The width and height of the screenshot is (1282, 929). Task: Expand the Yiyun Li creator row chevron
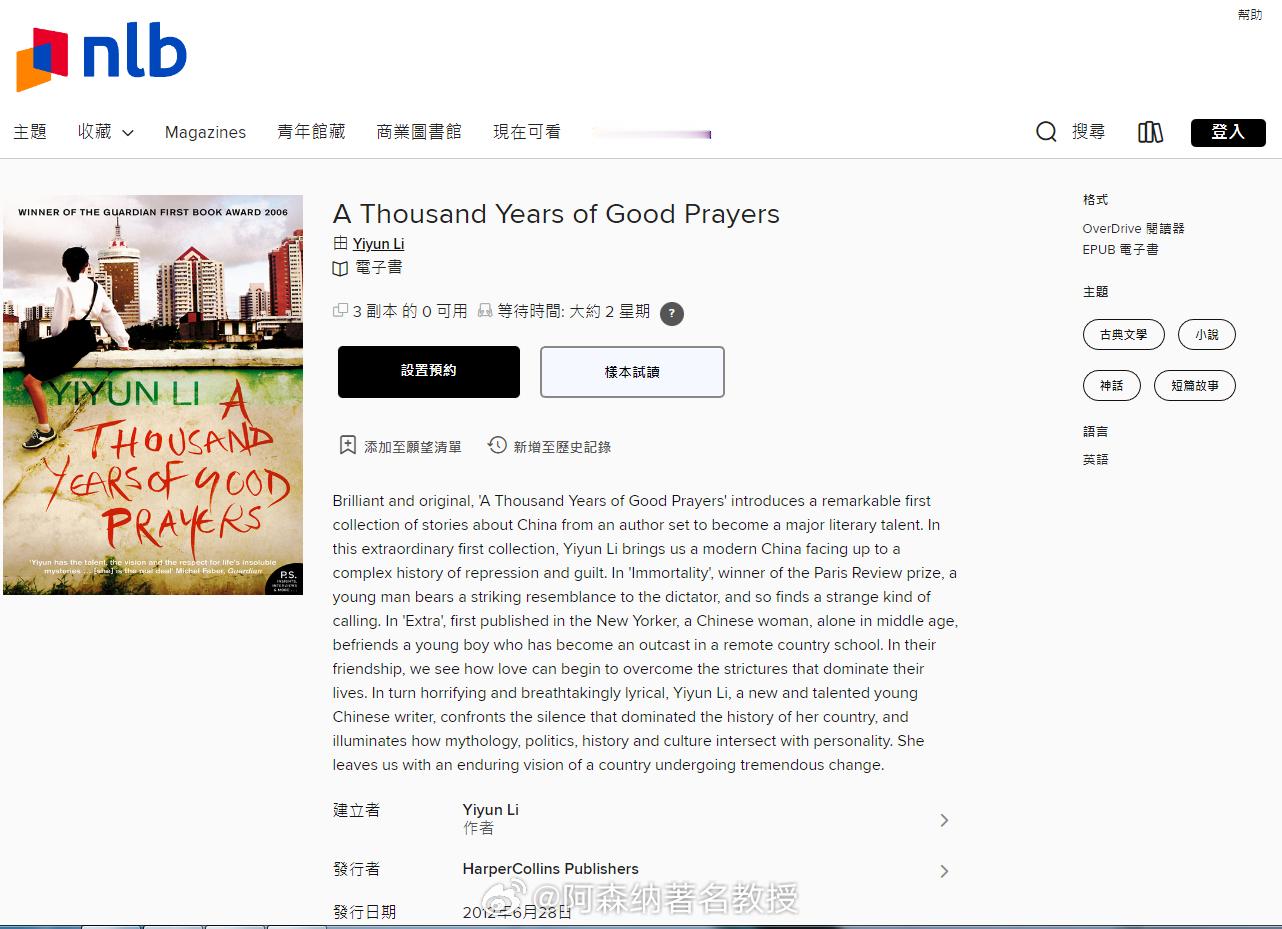(x=944, y=820)
